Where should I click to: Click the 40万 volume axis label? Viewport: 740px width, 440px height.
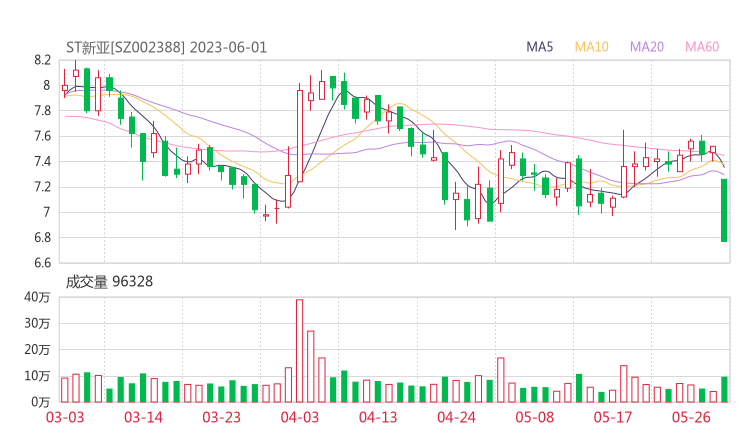pos(37,297)
